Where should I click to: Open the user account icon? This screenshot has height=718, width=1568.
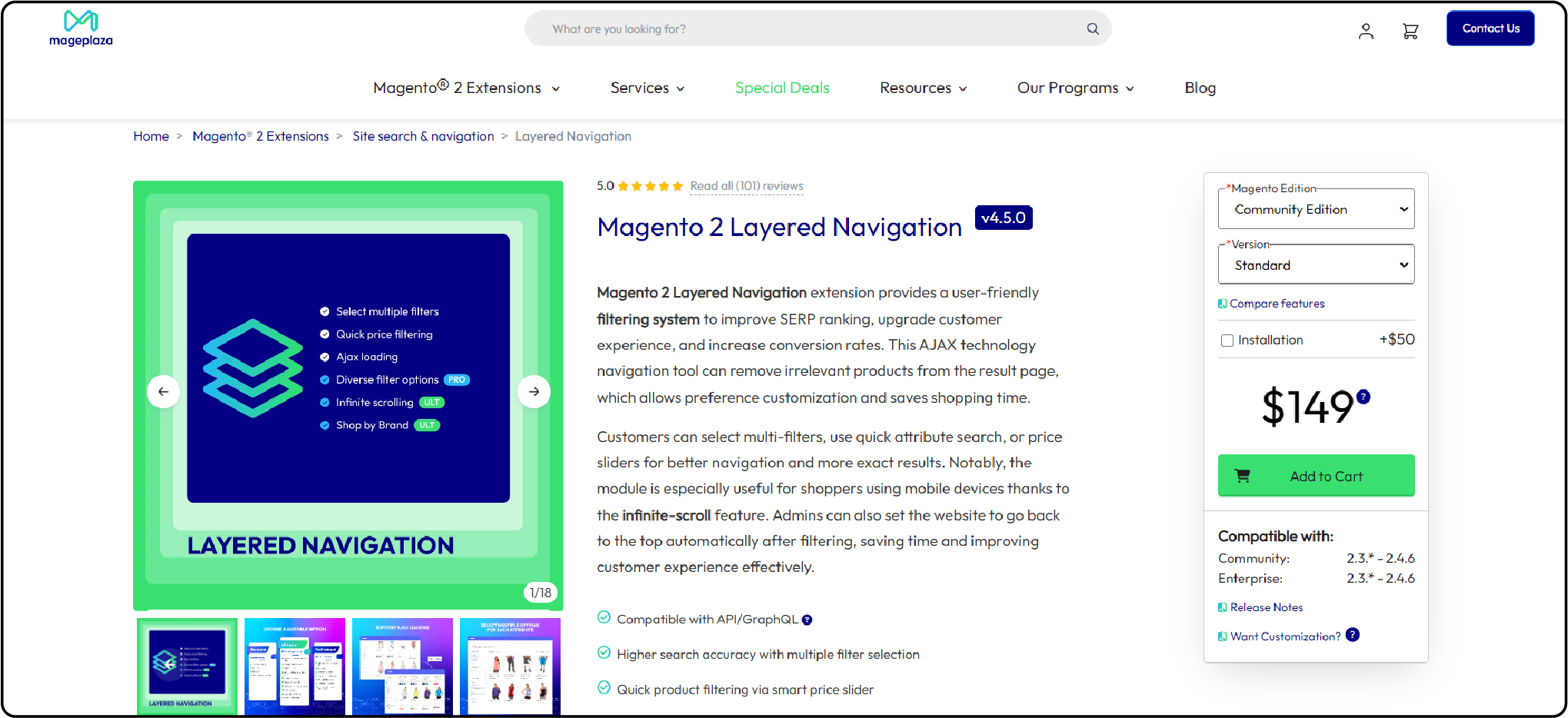[1366, 31]
